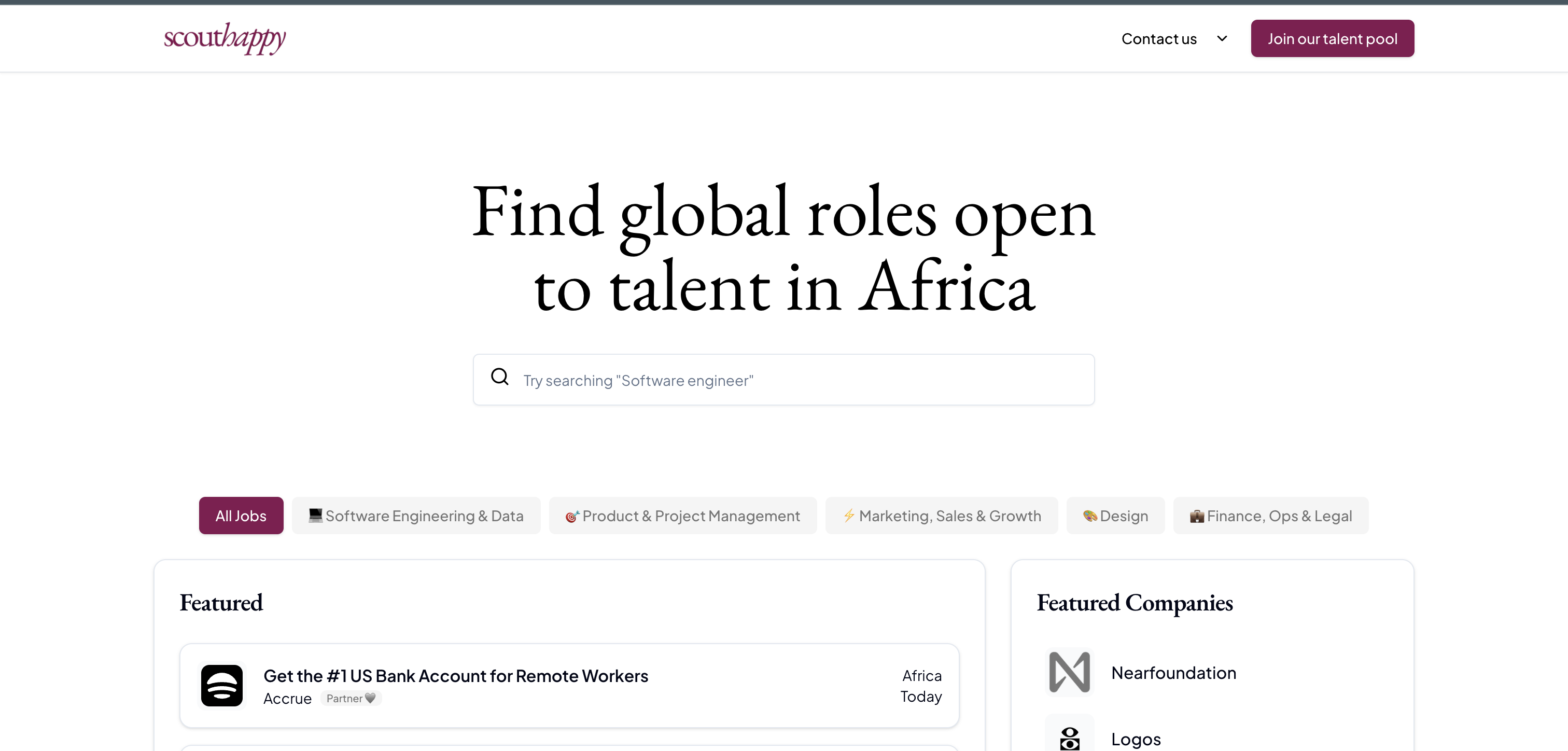Focus the Software engineer search field

[x=783, y=380]
